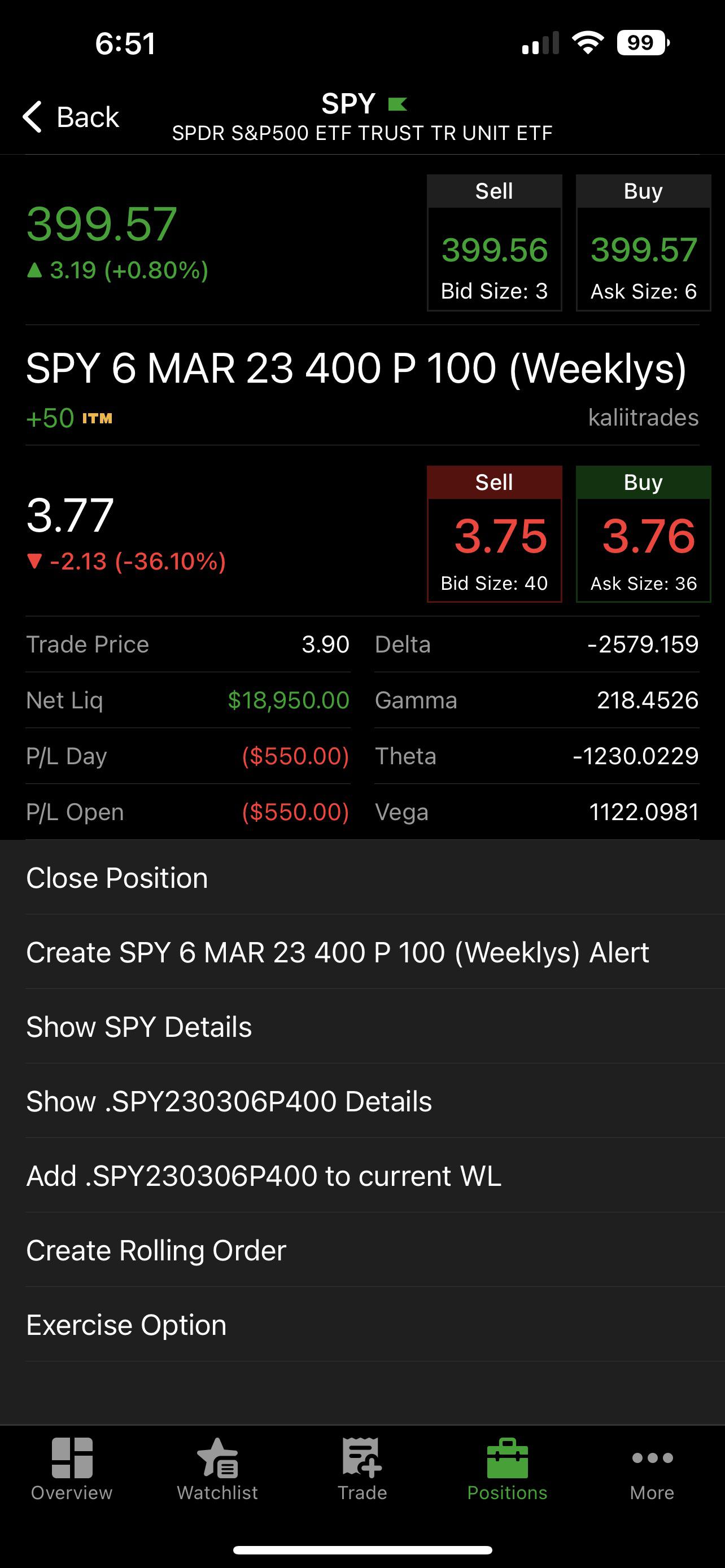The width and height of the screenshot is (725, 1568).
Task: Tap the SPY Sell box at 399.56
Action: 494,243
